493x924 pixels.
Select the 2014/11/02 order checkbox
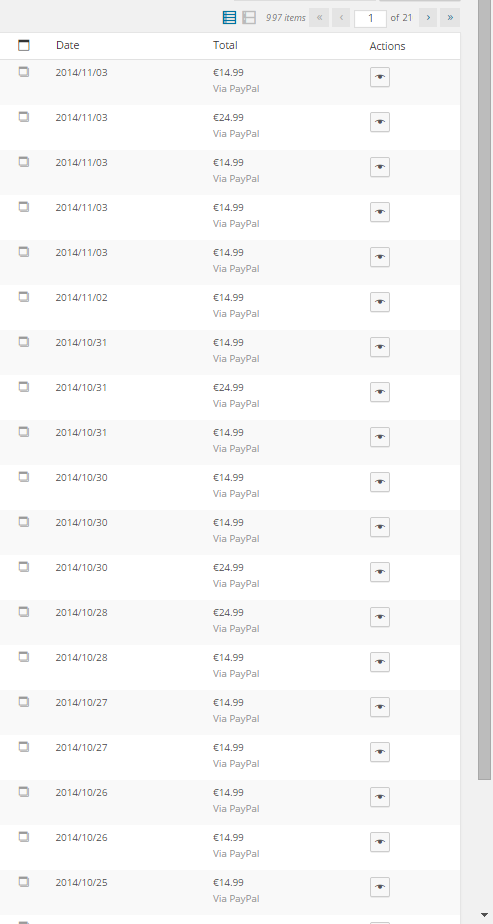[x=24, y=297]
